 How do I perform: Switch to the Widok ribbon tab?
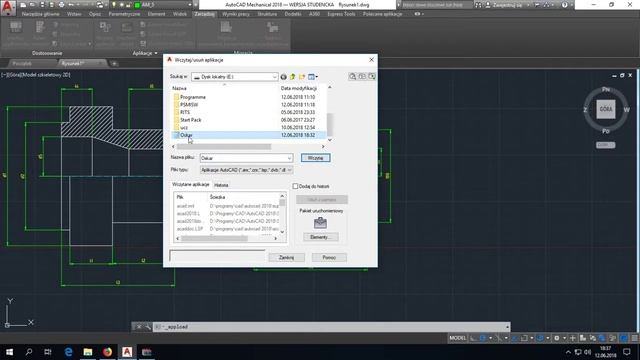180,14
